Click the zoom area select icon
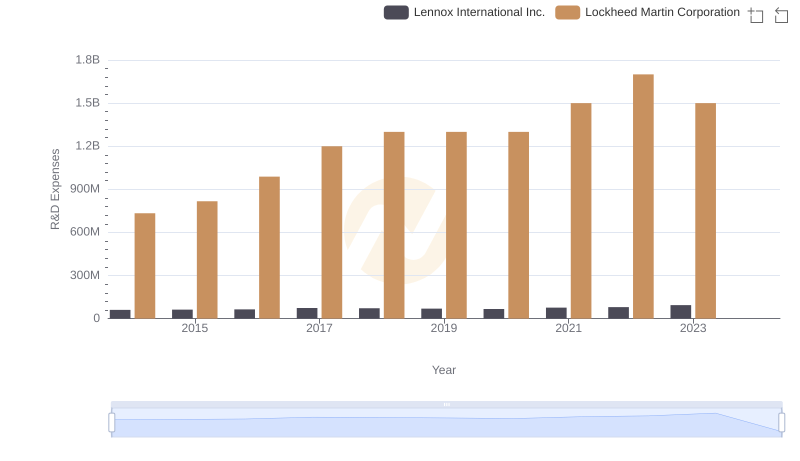Image resolution: width=800 pixels, height=461 pixels. 756,15
